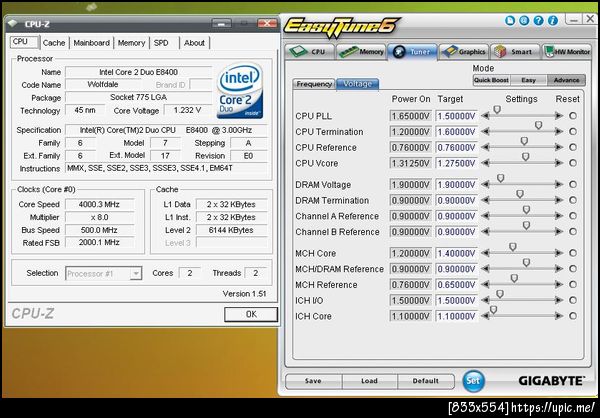Open the CPU tab in EasyTune6

tap(309, 52)
